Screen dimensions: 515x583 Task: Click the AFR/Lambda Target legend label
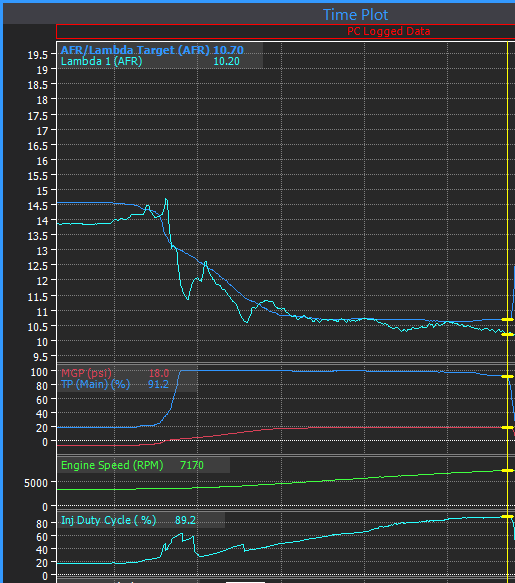(135, 50)
